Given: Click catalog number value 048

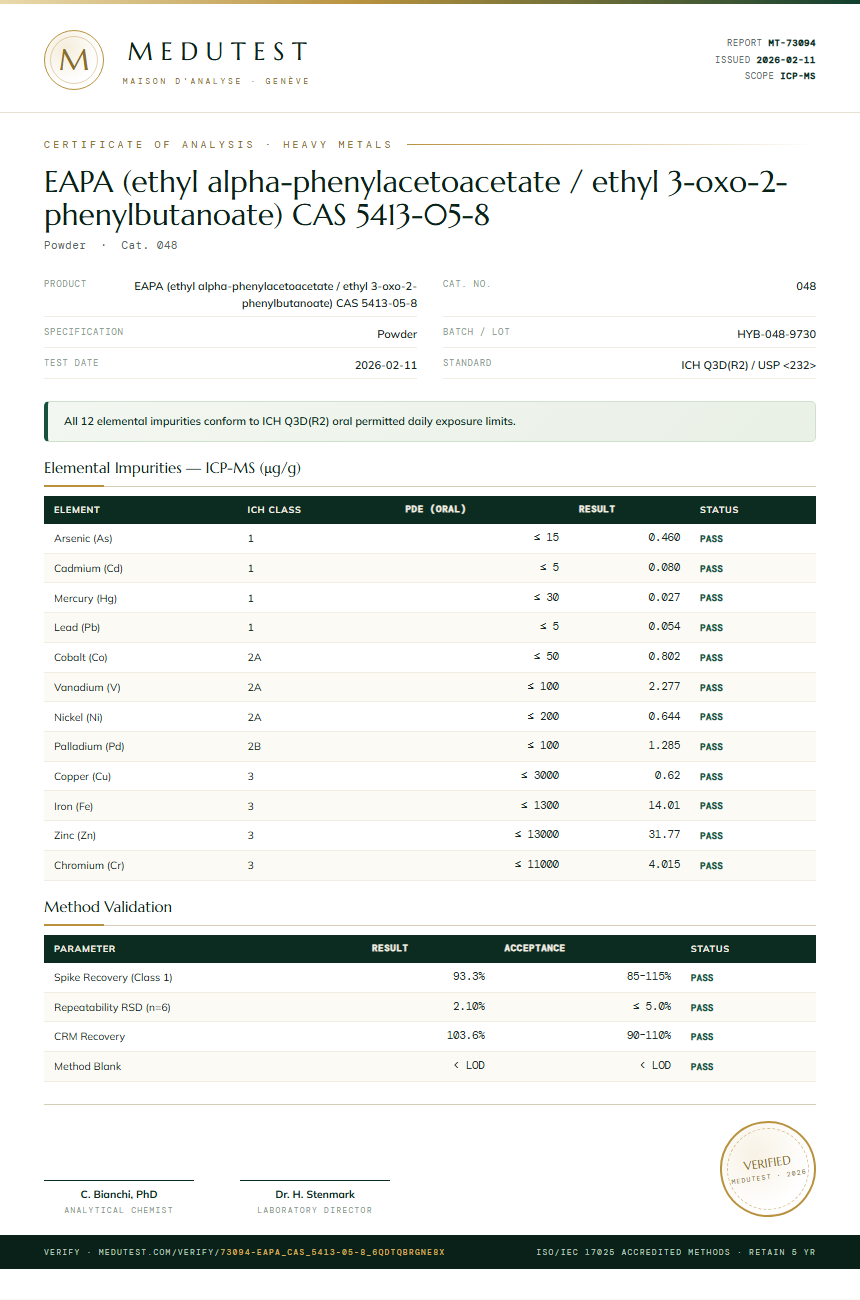Looking at the screenshot, I should pyautogui.click(x=806, y=287).
